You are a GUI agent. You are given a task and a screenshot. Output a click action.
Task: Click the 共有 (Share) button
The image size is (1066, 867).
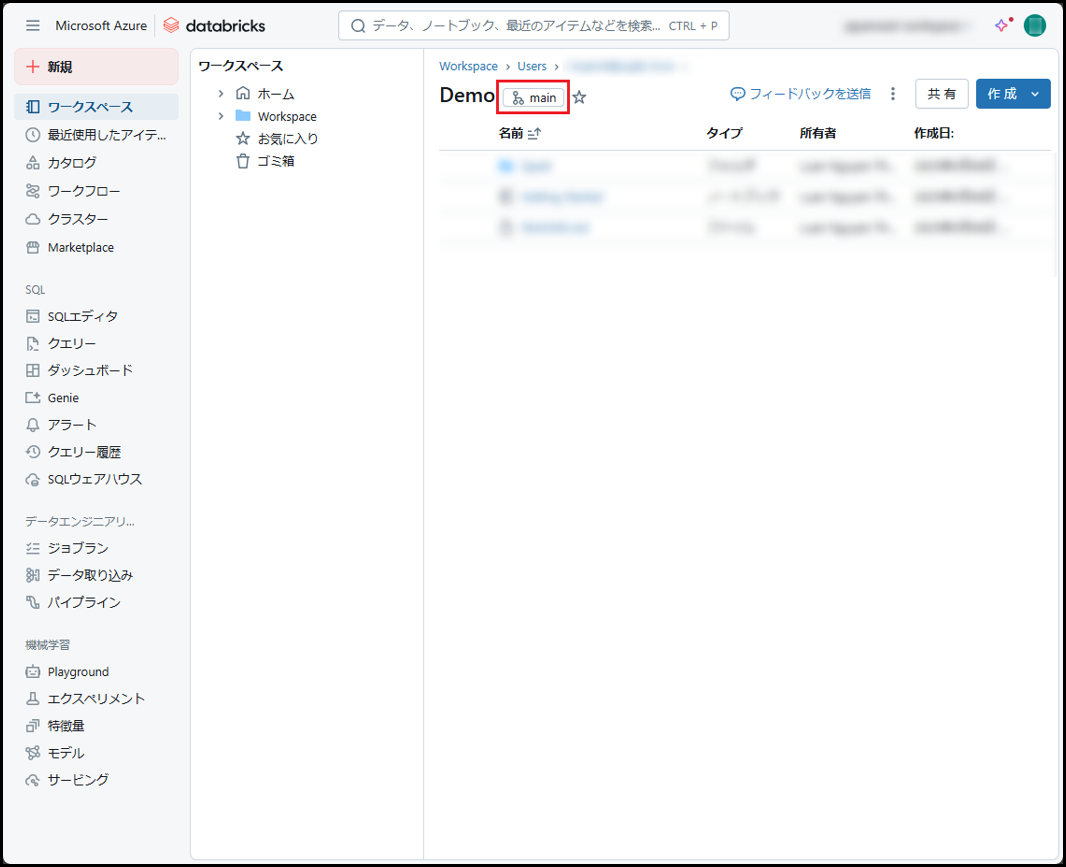[942, 94]
